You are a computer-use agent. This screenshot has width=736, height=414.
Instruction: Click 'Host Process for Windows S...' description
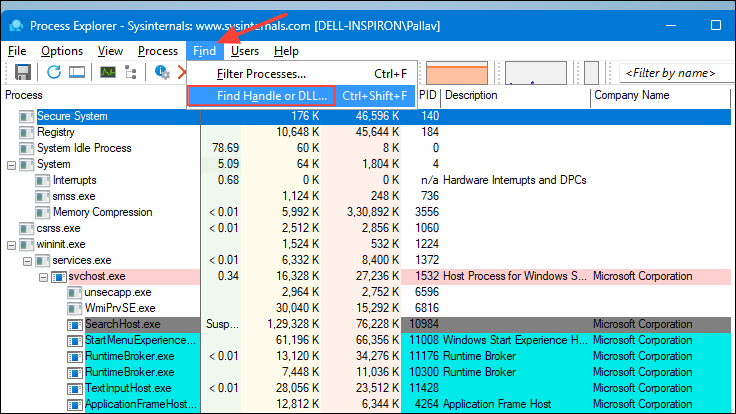click(514, 276)
